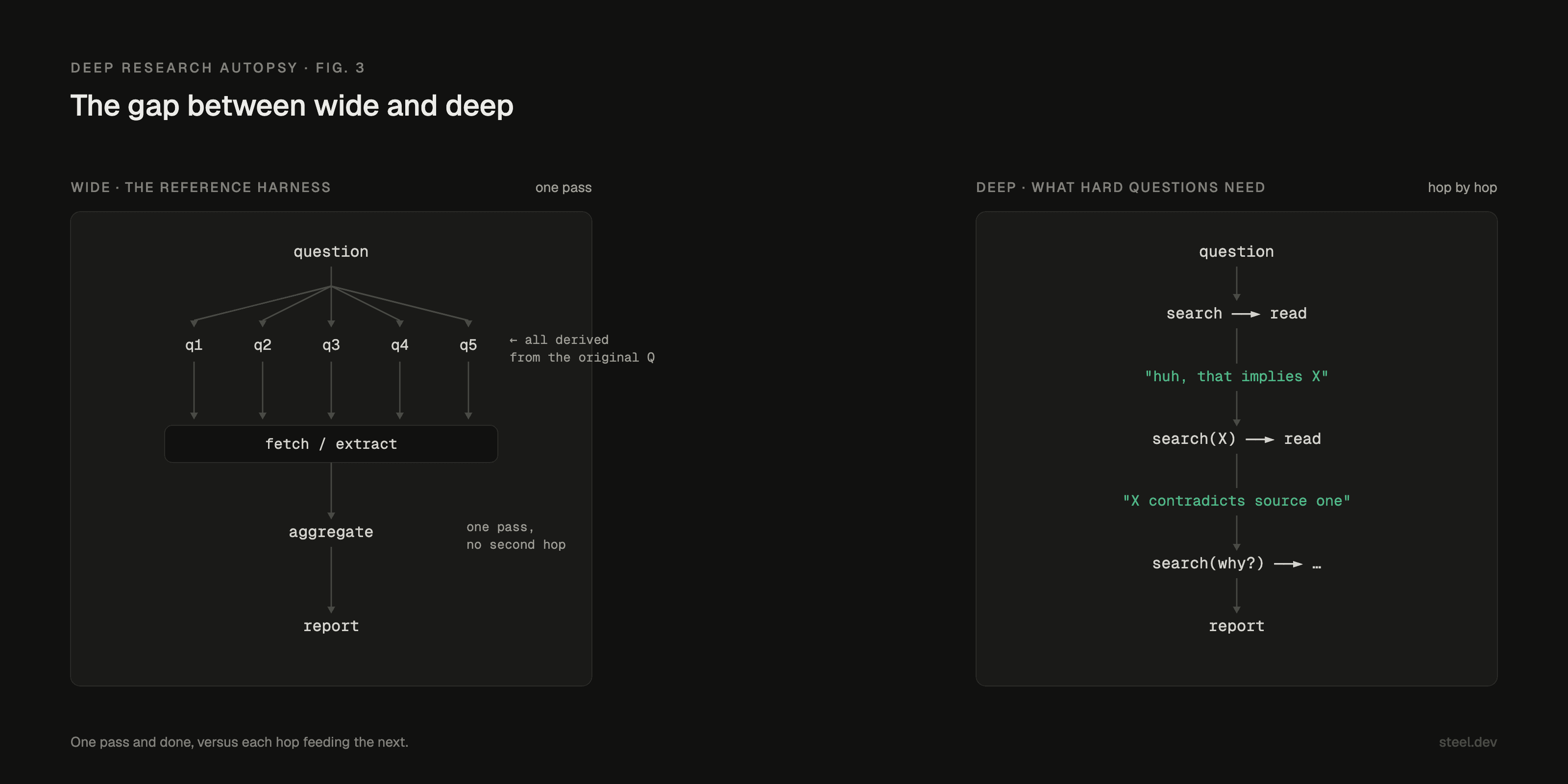Click the 'search(X)' step
Screen dimensions: 1568x784
(1194, 439)
